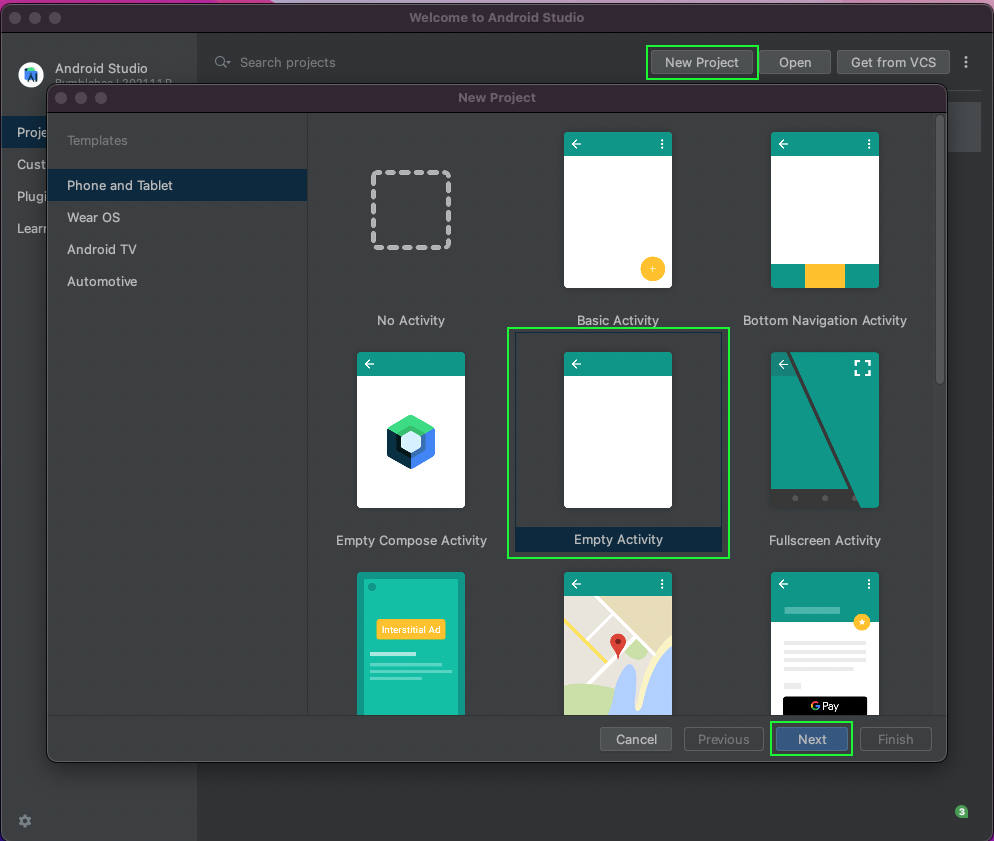Click the Next button

coord(811,739)
